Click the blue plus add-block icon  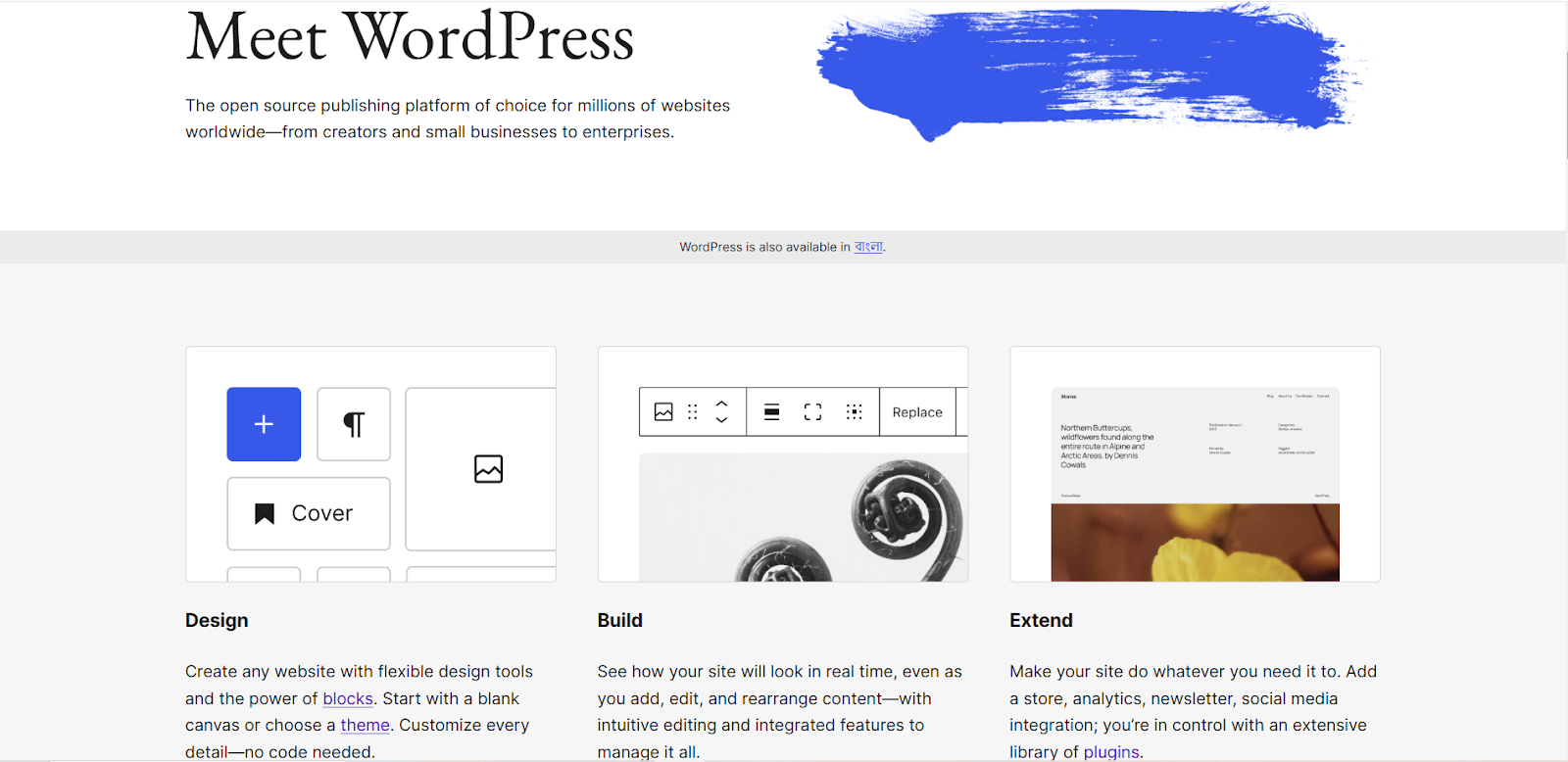pos(264,424)
